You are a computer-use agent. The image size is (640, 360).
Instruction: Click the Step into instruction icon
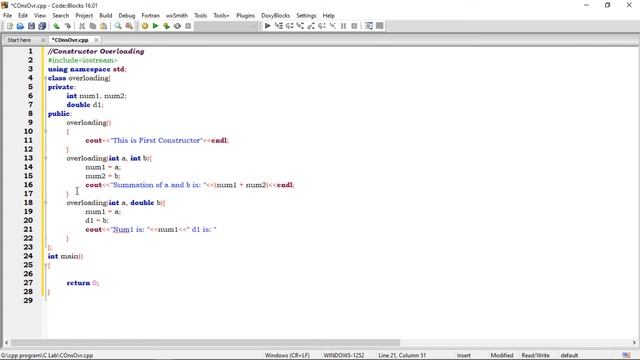332,26
